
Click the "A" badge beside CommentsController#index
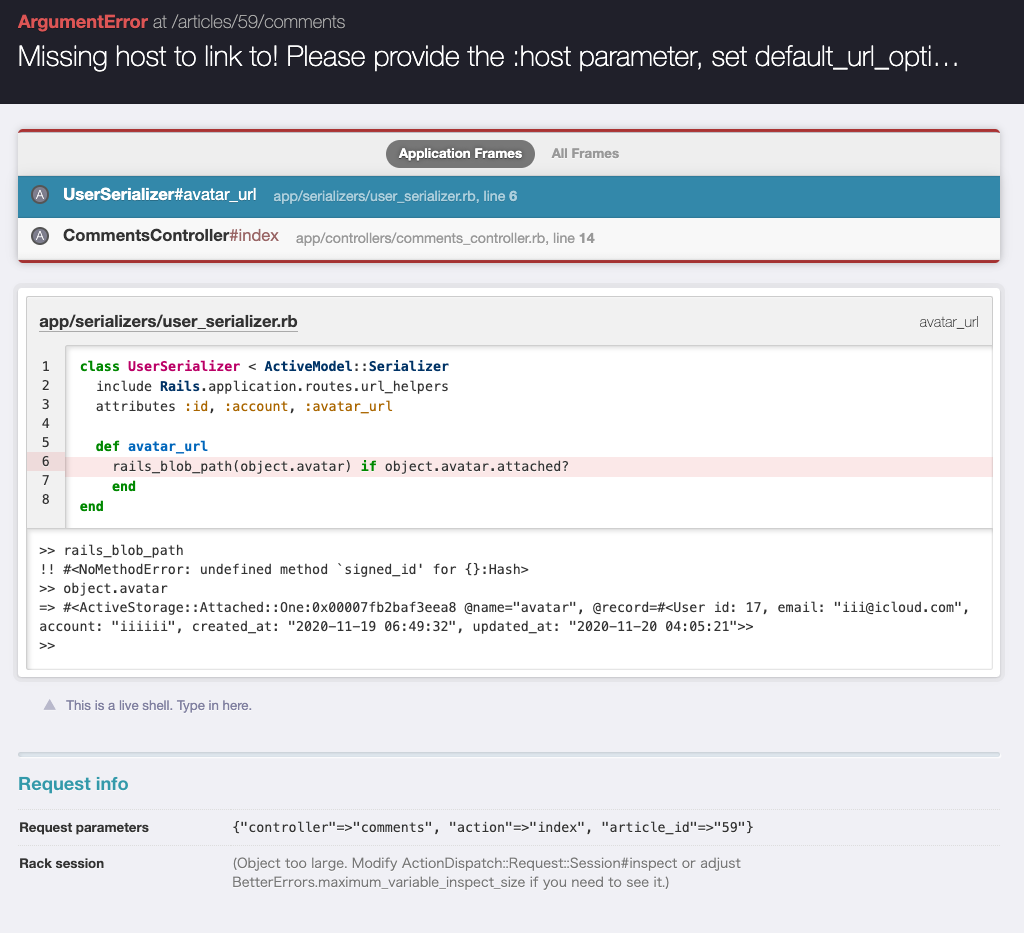click(40, 237)
